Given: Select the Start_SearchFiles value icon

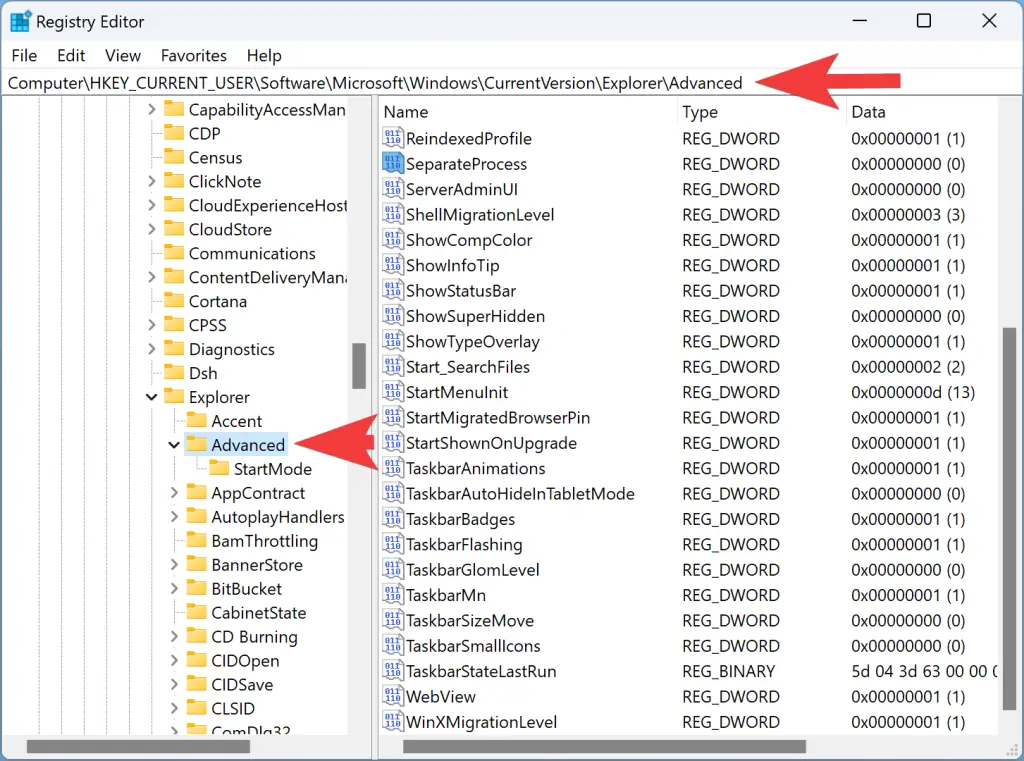Looking at the screenshot, I should (392, 366).
